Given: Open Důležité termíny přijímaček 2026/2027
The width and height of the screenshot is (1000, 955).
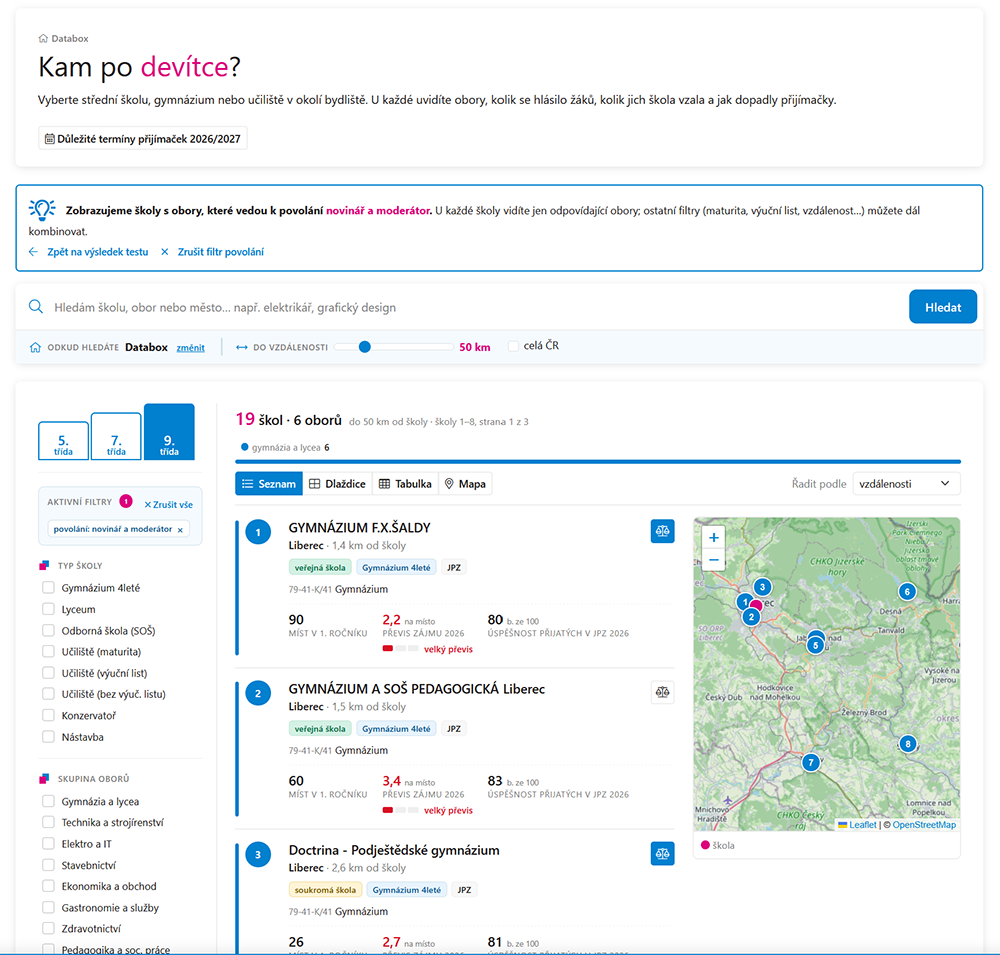Looking at the screenshot, I should [x=143, y=138].
